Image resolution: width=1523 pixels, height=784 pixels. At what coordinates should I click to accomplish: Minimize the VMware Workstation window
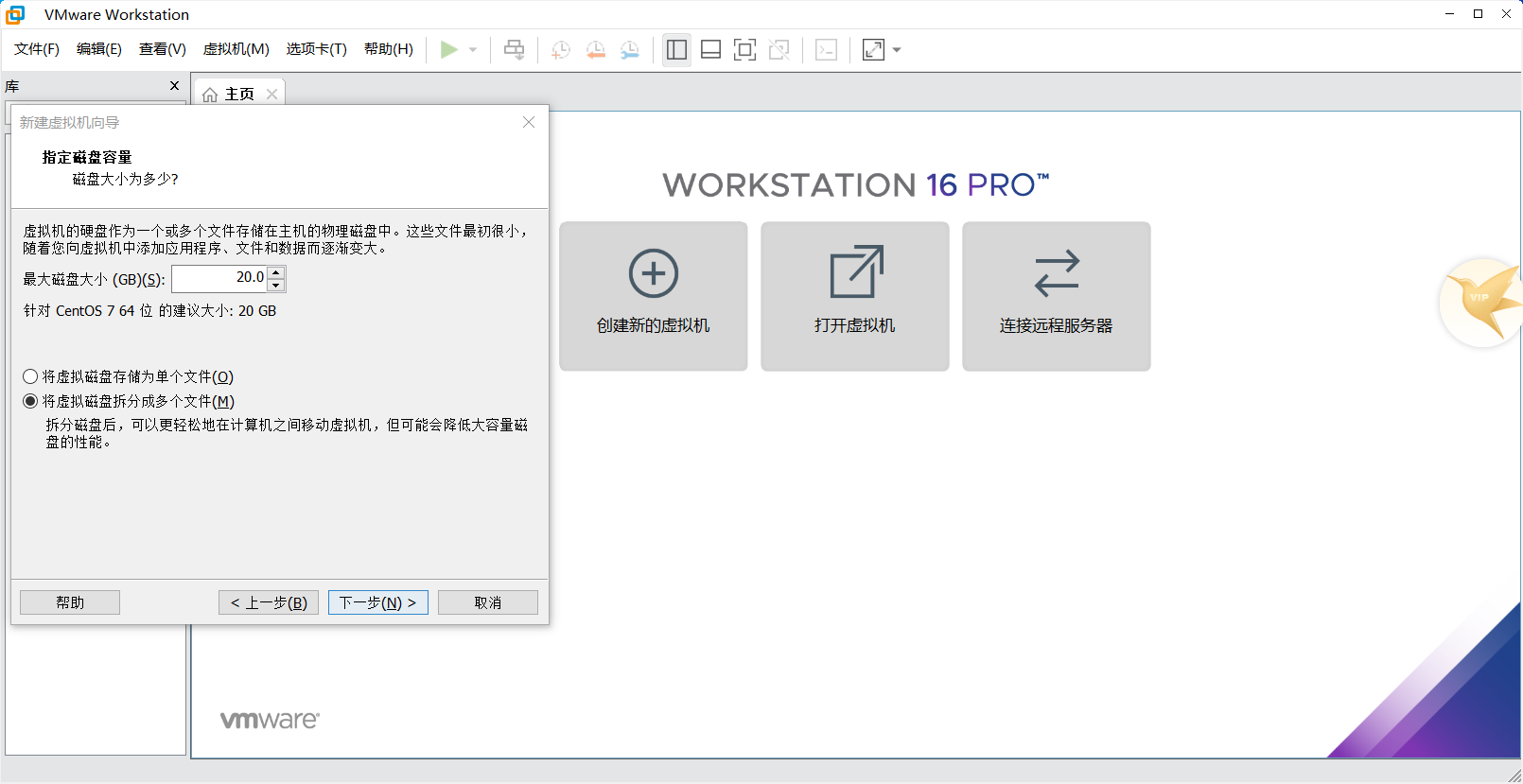click(x=1449, y=14)
